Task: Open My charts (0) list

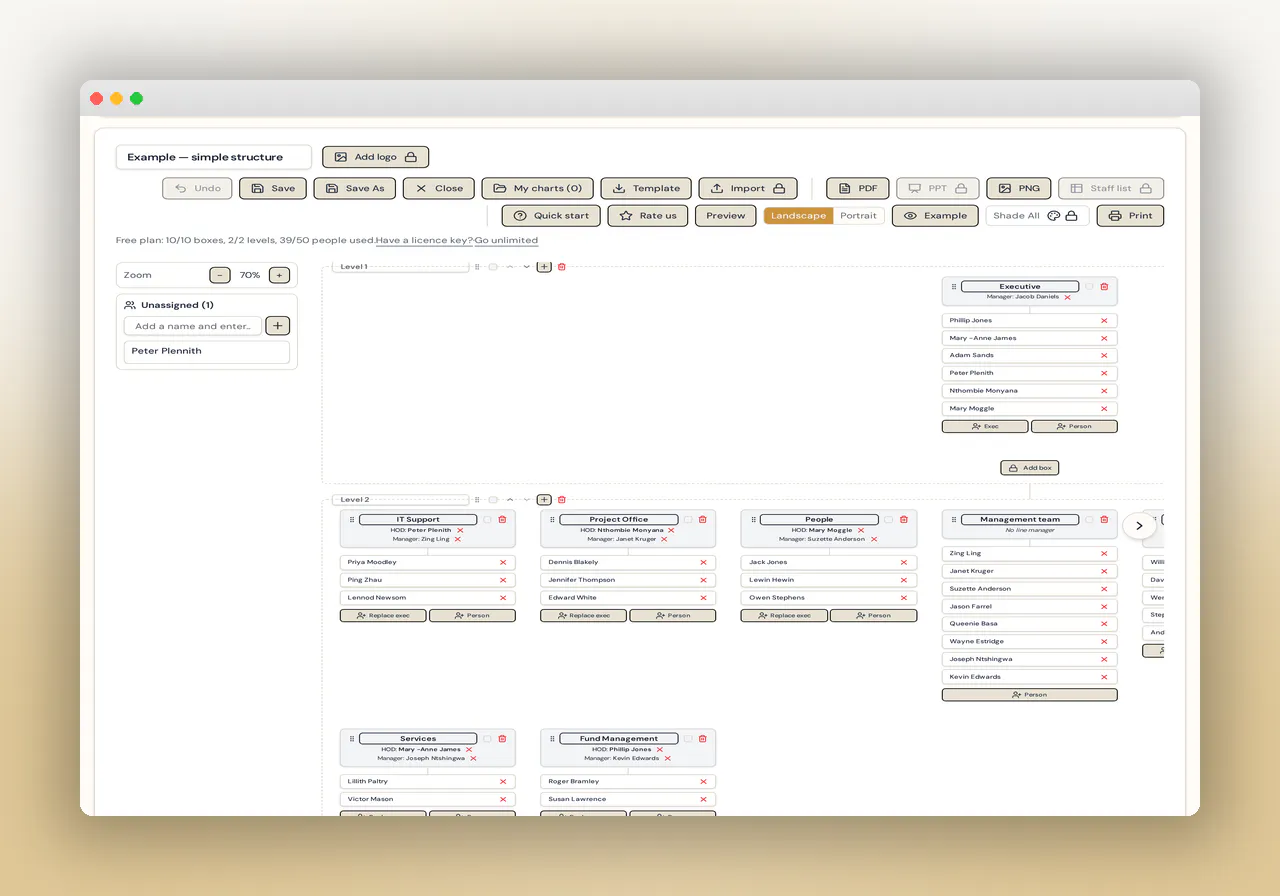Action: (538, 188)
